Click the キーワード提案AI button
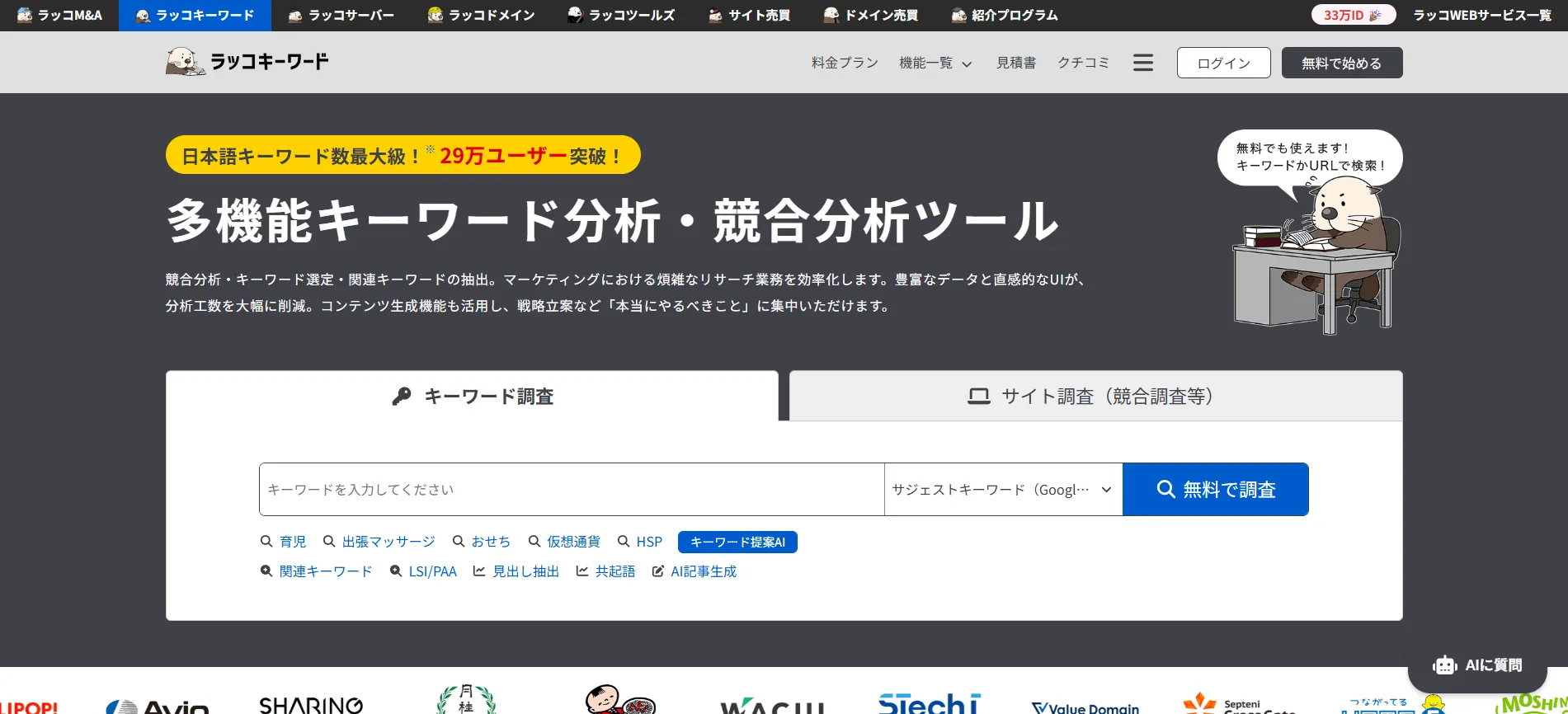Image resolution: width=1568 pixels, height=714 pixels. click(737, 542)
